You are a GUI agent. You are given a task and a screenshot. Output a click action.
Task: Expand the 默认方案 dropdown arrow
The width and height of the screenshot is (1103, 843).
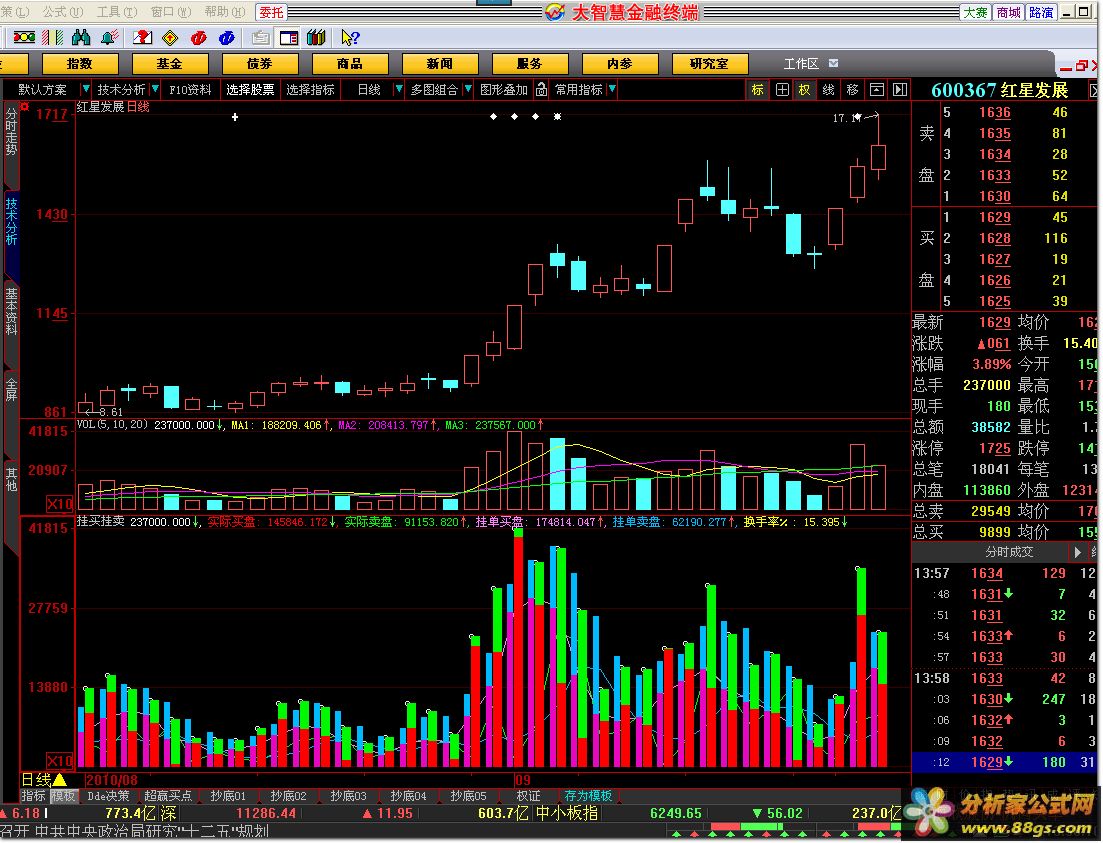(86, 89)
